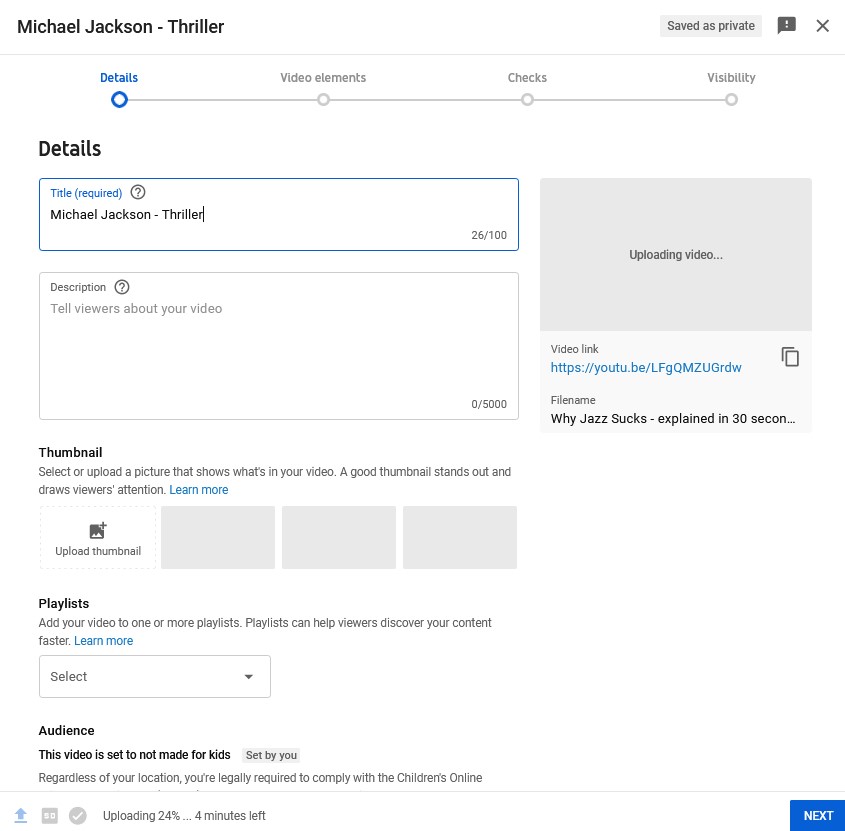Go to the Details step
845x831 pixels.
pyautogui.click(x=119, y=78)
